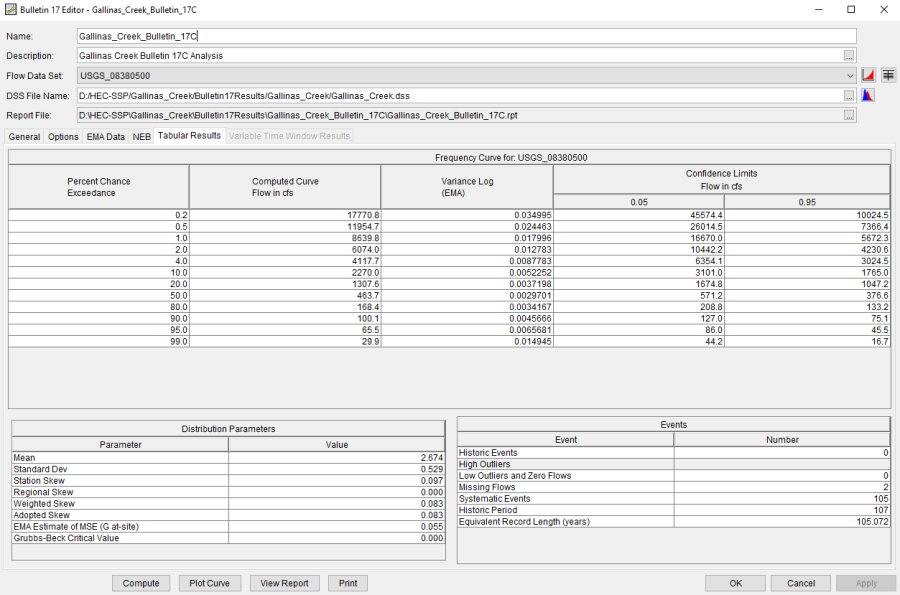Viewport: 900px width, 595px height.
Task: Click the Description ellipsis button
Action: tap(849, 56)
